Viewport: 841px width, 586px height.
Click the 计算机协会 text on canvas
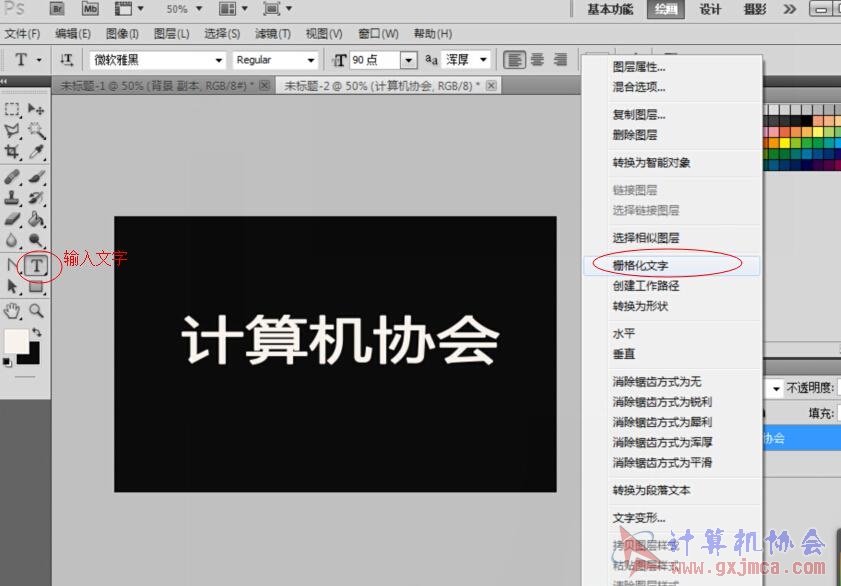click(341, 340)
